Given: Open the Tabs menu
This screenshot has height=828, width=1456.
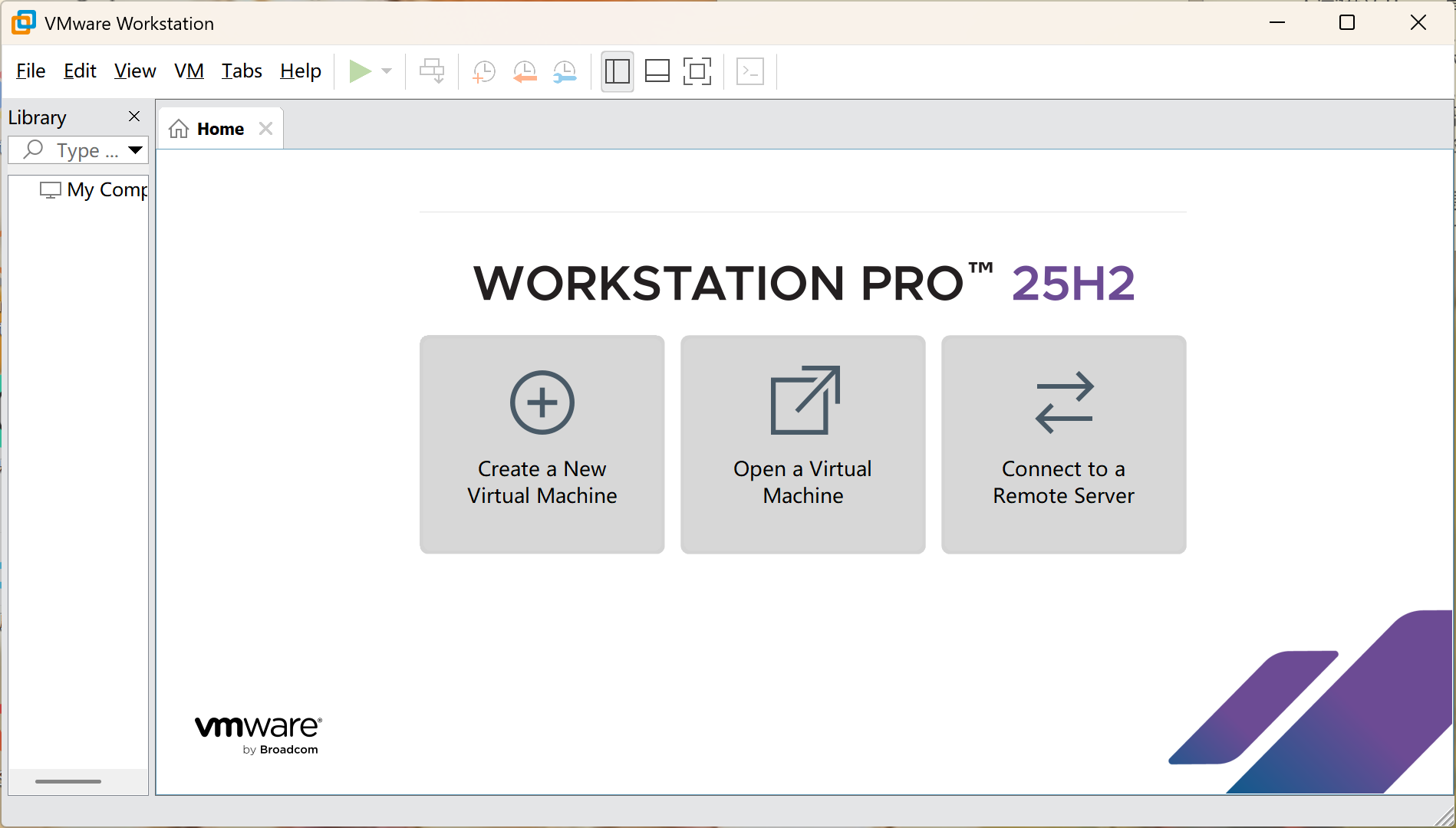Looking at the screenshot, I should 242,71.
